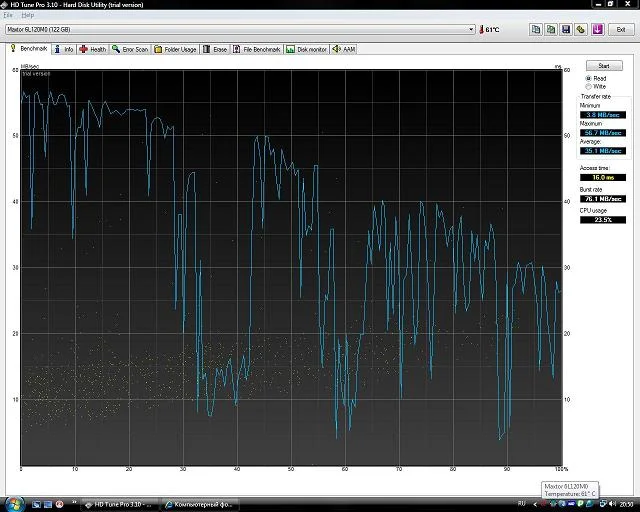Screen dimensions: 640x512
Task: Click the Windows Start orb
Action: tap(11, 503)
